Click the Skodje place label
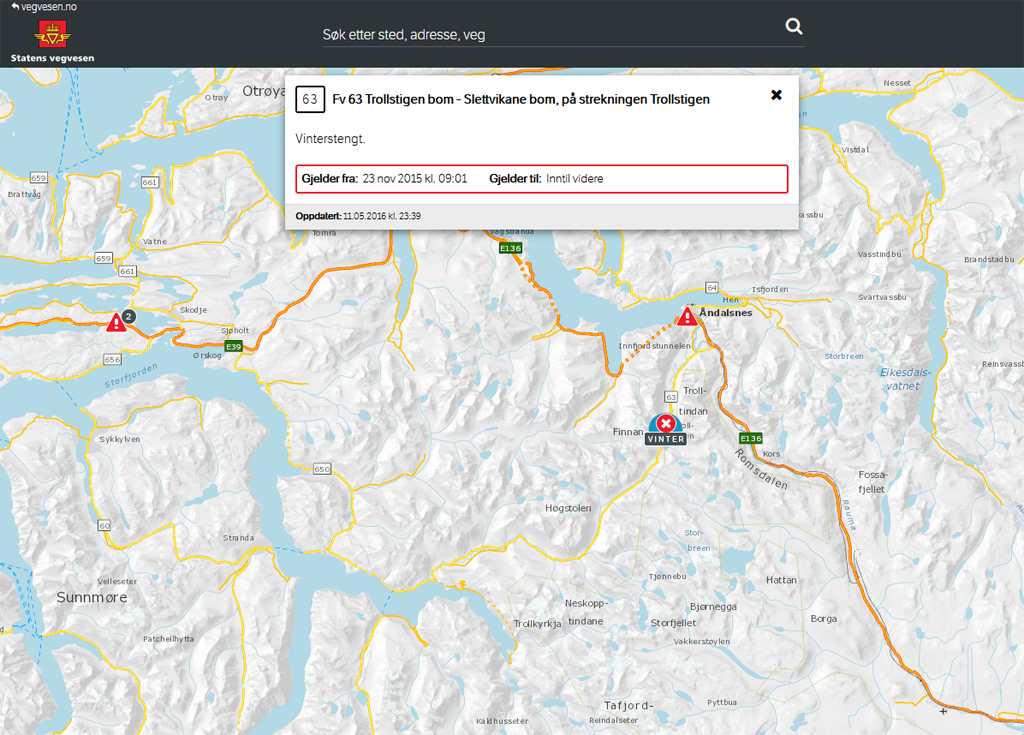The height and width of the screenshot is (735, 1024). (193, 310)
